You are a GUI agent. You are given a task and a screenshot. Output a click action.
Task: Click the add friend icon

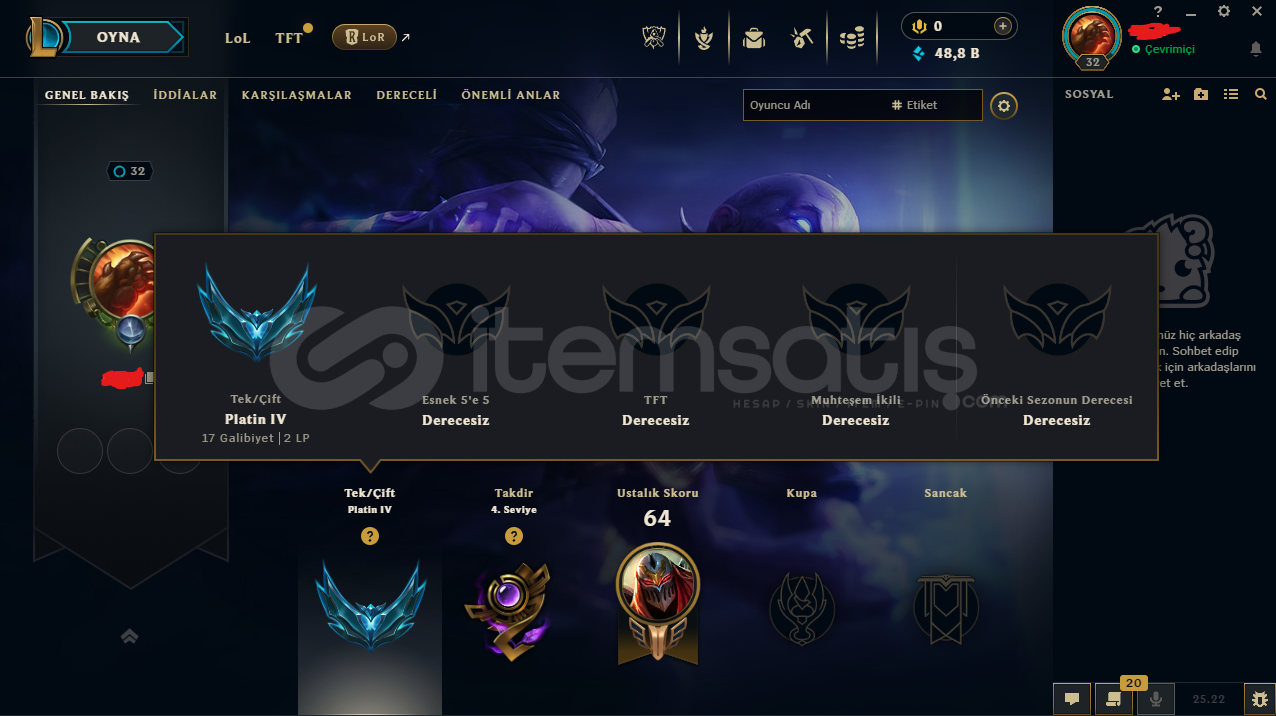point(1171,94)
